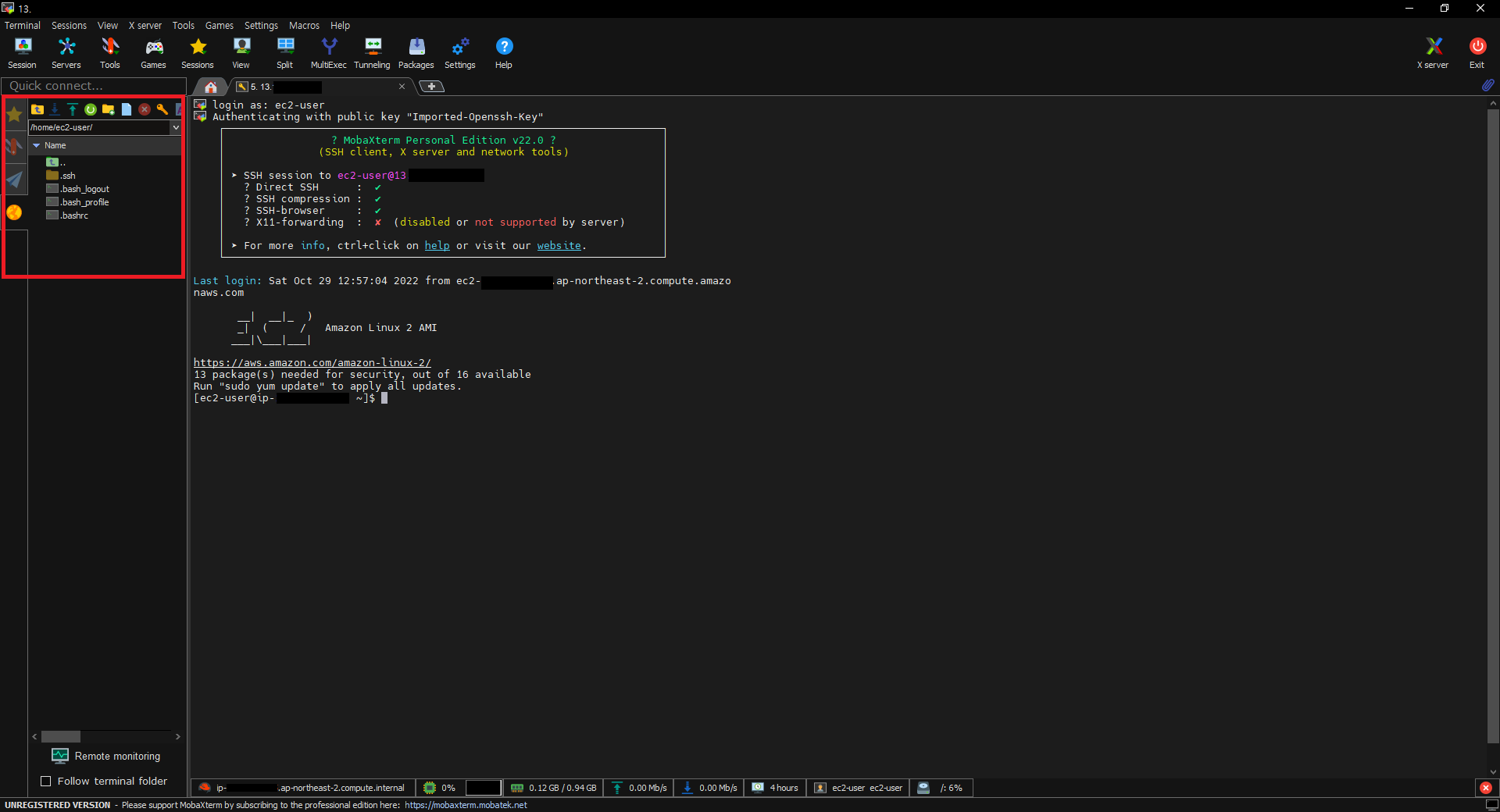Click the X server toolbar button
Screen dimensions: 1500x812
tap(1433, 53)
